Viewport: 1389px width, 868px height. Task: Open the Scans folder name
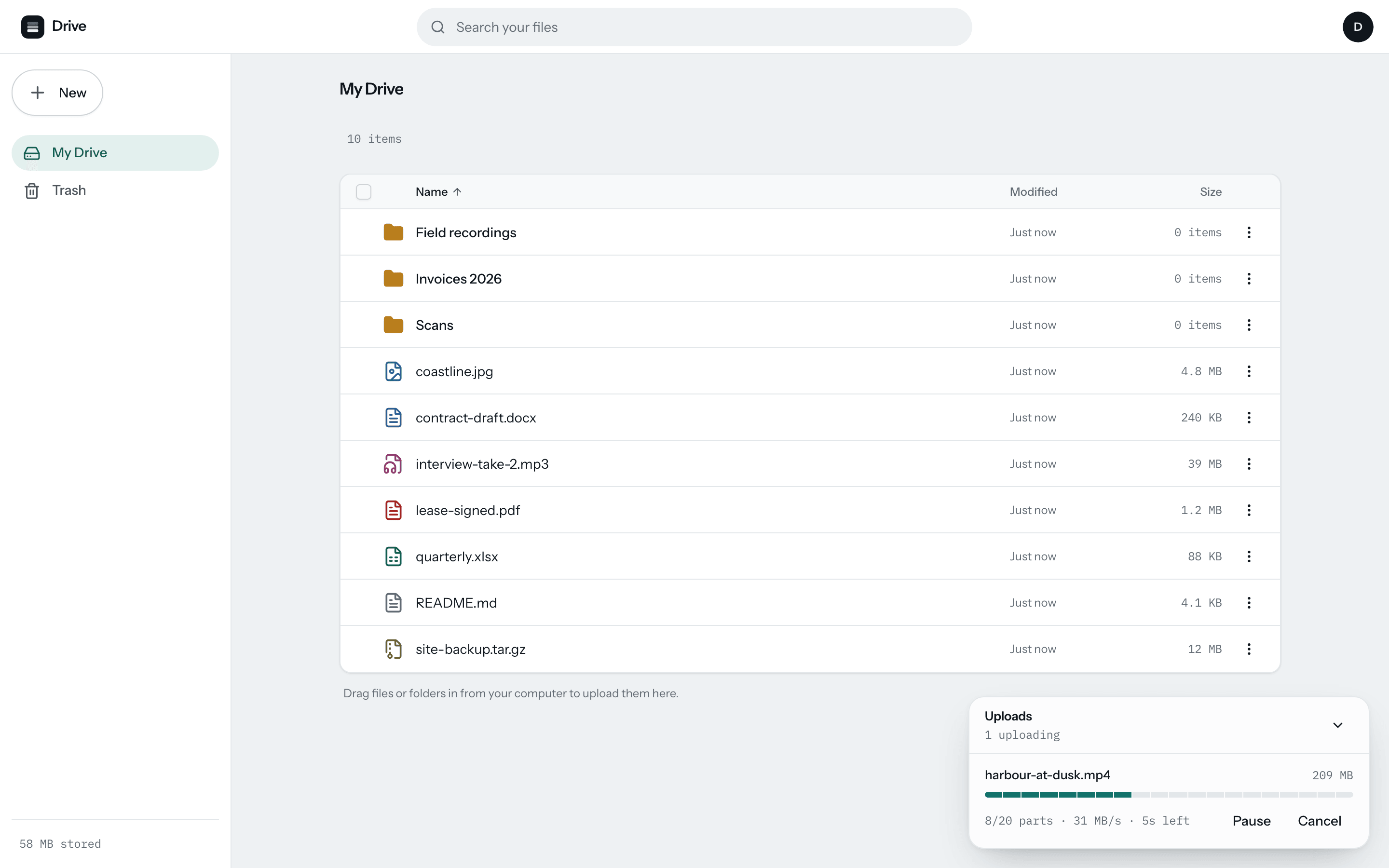coord(434,325)
